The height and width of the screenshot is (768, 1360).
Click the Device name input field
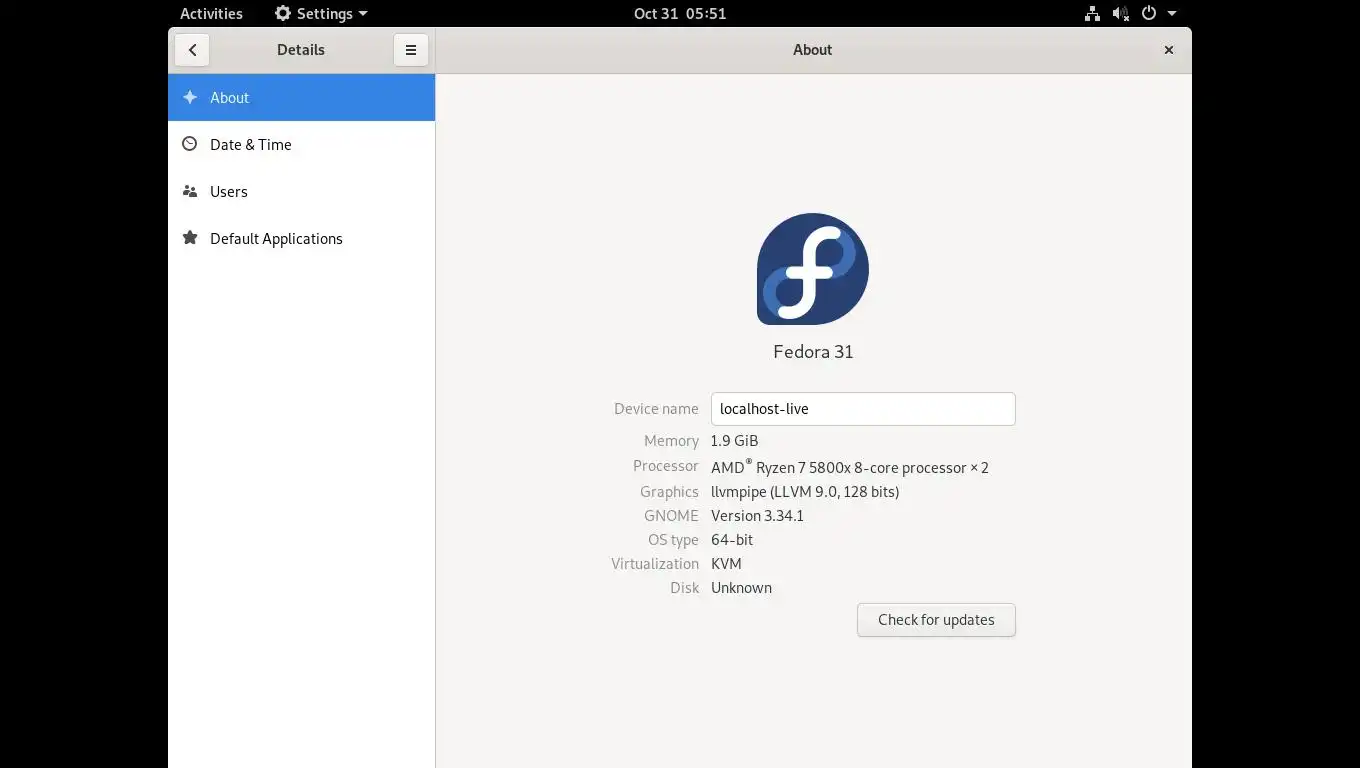(x=863, y=409)
